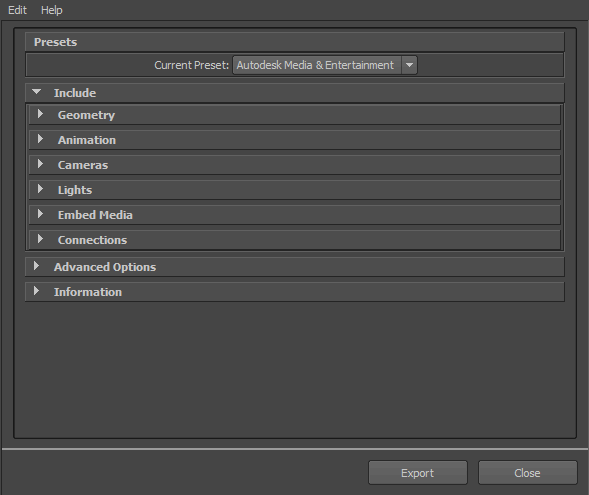This screenshot has height=495, width=589.
Task: Click the Embed Media header label
Action: (x=95, y=215)
